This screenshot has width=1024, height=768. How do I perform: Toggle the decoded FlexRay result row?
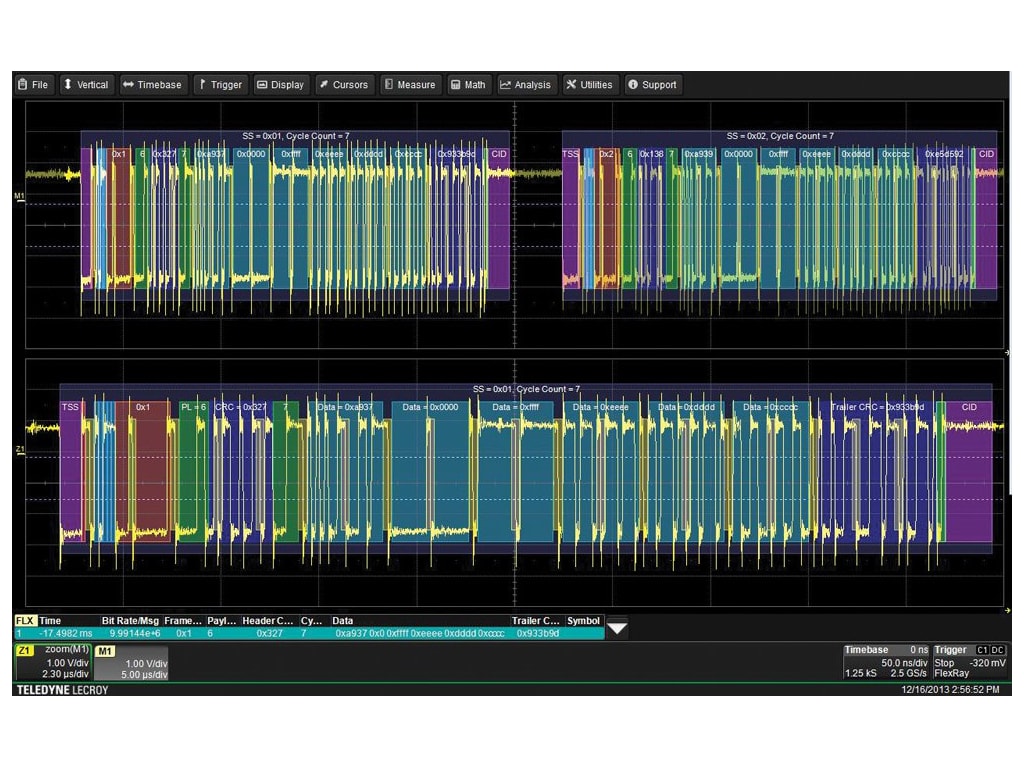tap(300, 632)
